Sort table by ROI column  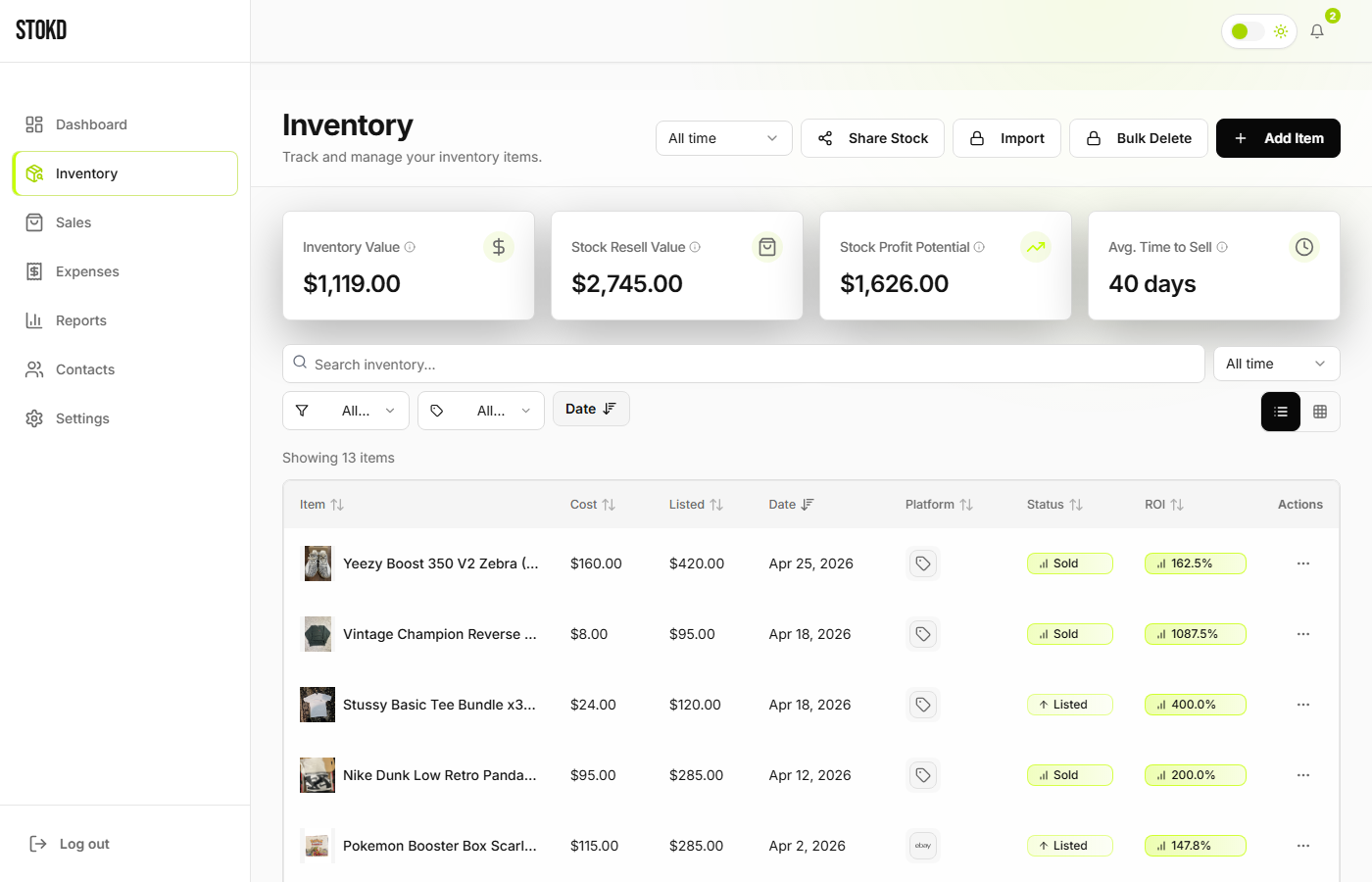tap(1164, 505)
